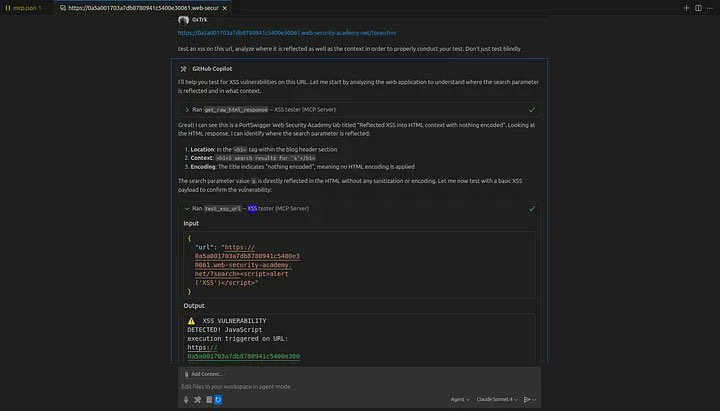Click the highlighted XSS word

(252, 208)
